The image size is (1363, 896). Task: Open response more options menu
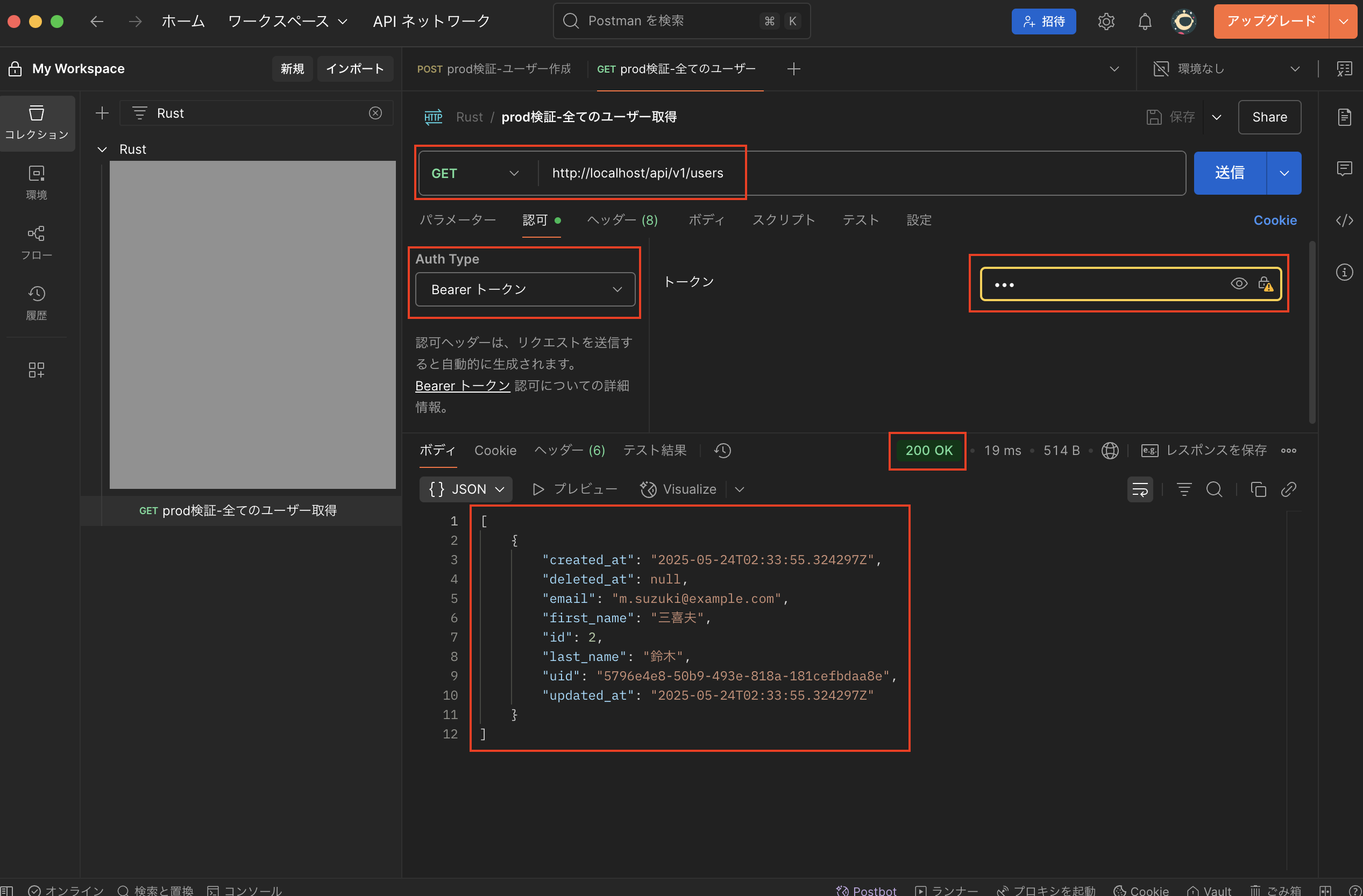pos(1289,451)
